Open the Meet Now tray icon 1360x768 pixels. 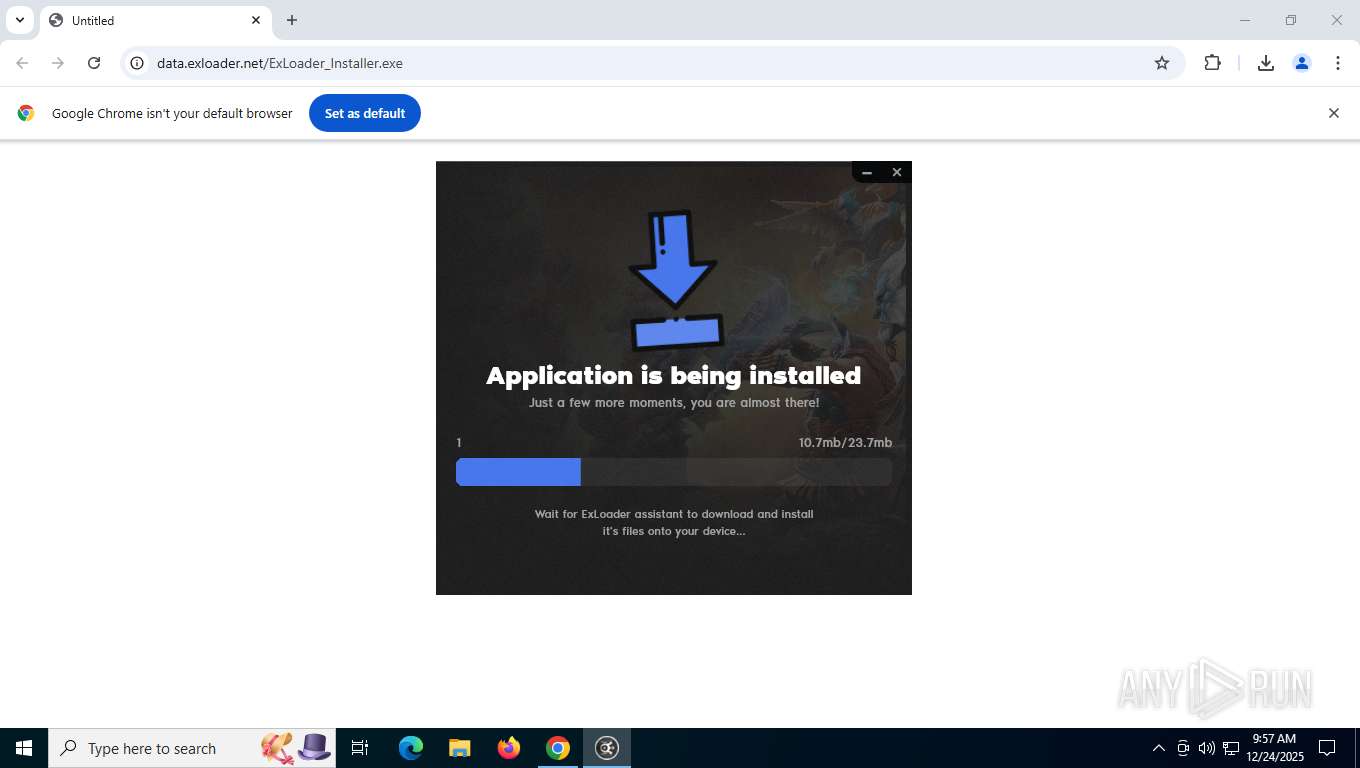1183,748
